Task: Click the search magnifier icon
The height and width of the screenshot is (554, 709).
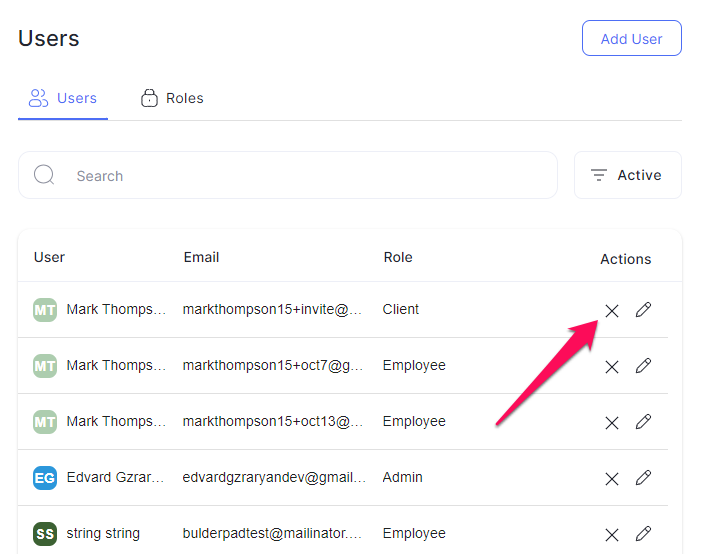Action: [44, 175]
